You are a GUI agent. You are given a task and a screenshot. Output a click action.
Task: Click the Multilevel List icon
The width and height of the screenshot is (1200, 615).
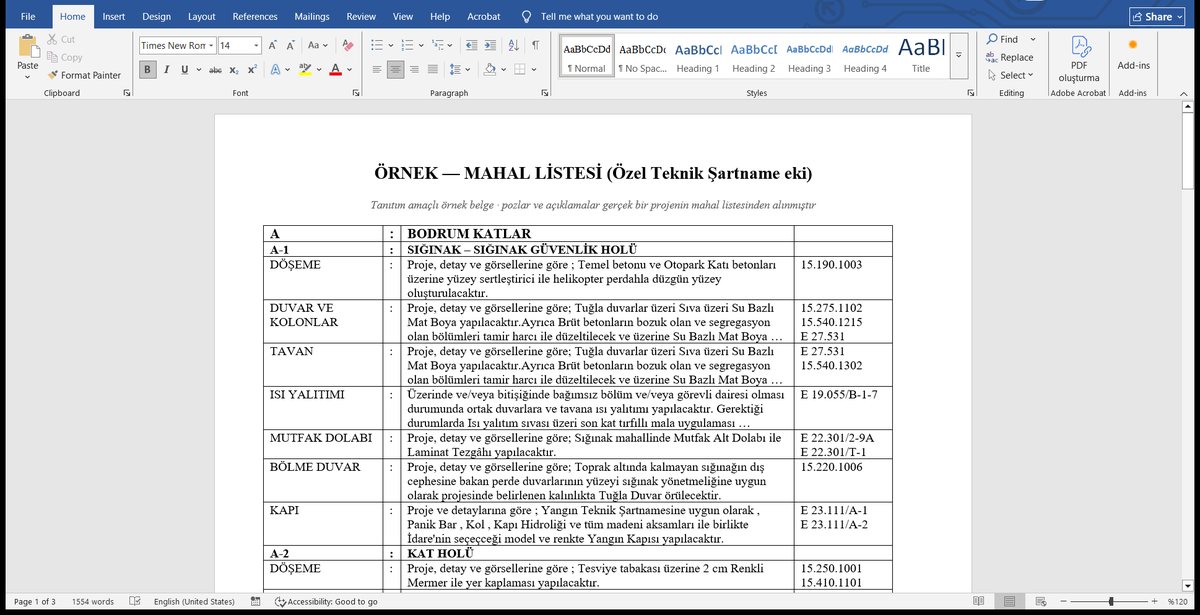(437, 45)
